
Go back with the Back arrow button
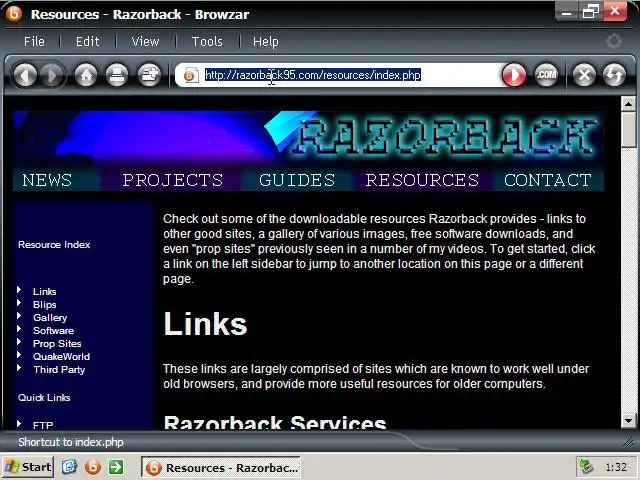coord(25,75)
